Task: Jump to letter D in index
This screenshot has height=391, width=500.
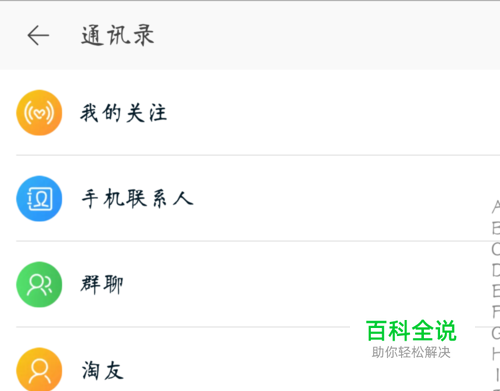Action: (x=496, y=270)
